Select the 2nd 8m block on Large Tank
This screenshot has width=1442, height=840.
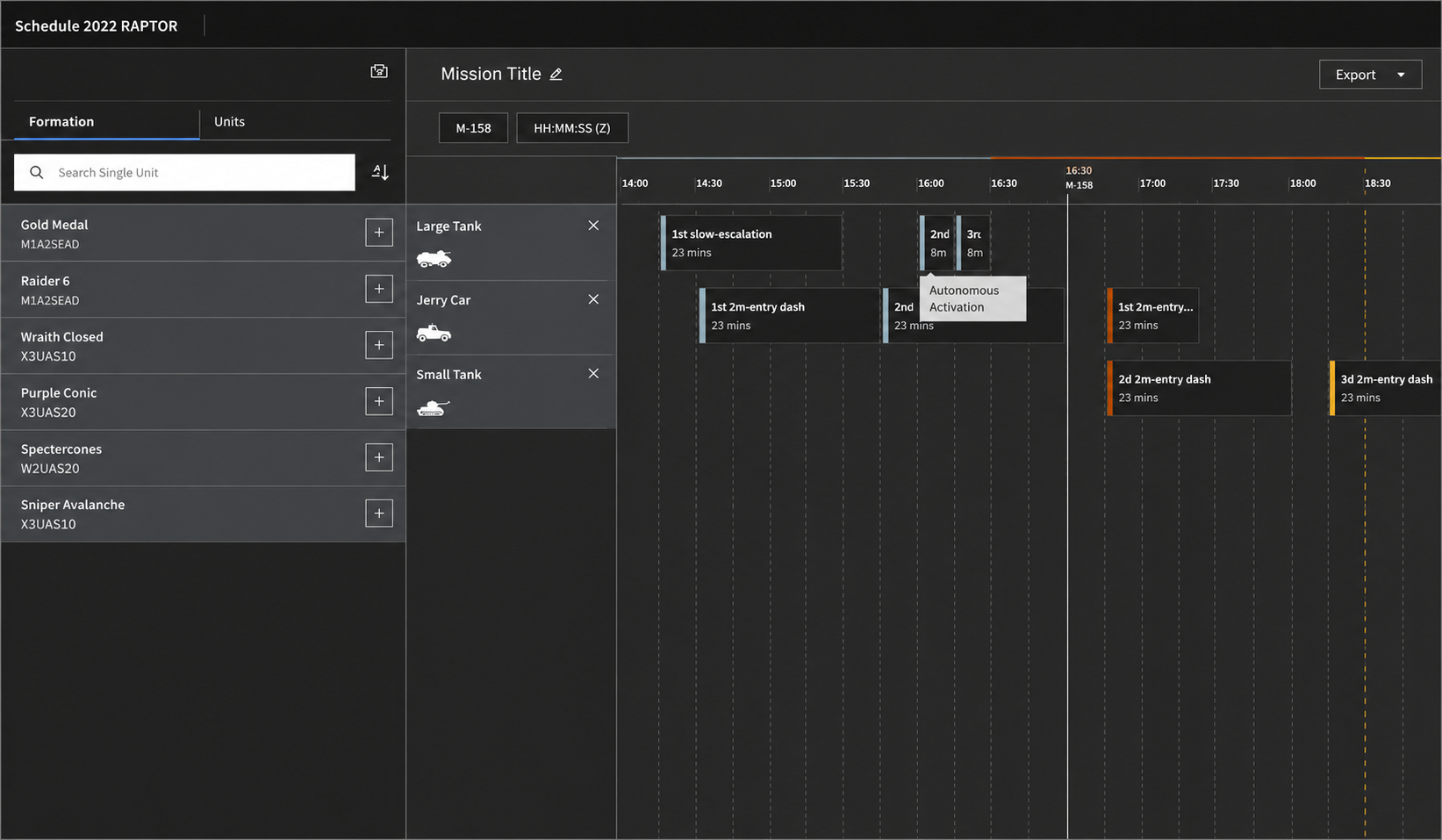click(x=936, y=243)
